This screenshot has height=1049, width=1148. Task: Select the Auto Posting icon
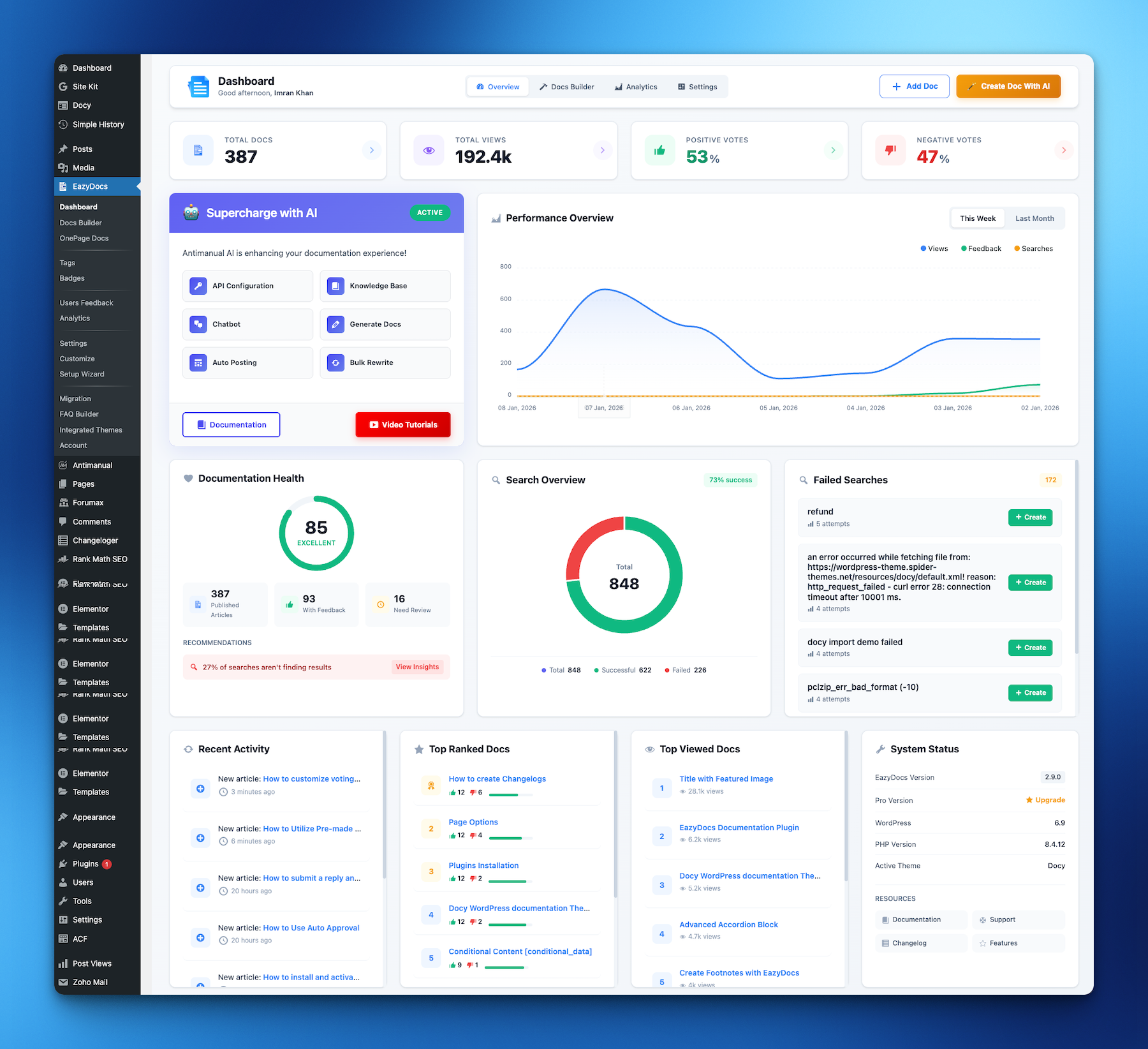point(198,362)
